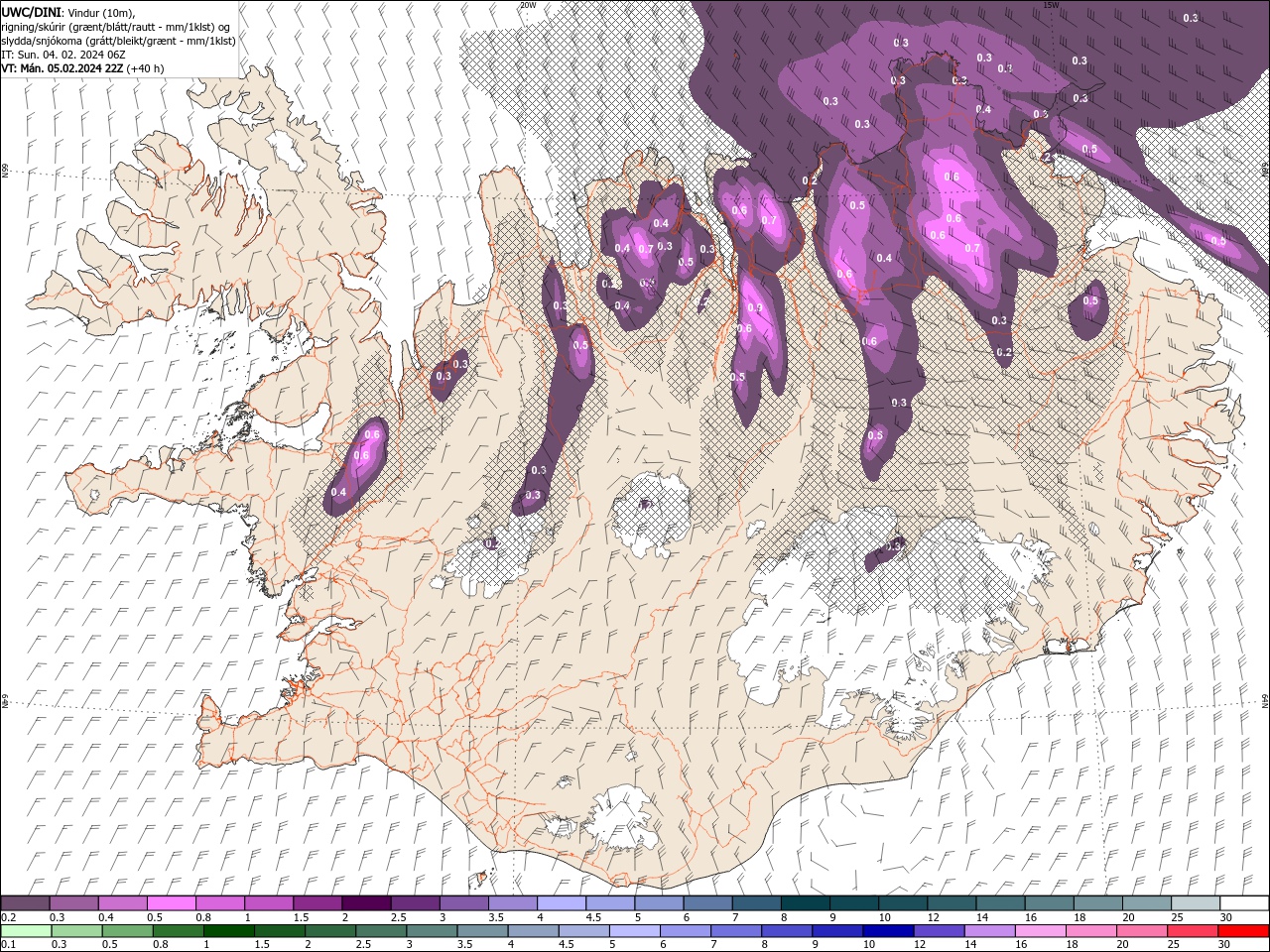Image resolution: width=1270 pixels, height=952 pixels.
Task: Click the darkest green 1 swatch, lower scale
Action: tap(228, 931)
